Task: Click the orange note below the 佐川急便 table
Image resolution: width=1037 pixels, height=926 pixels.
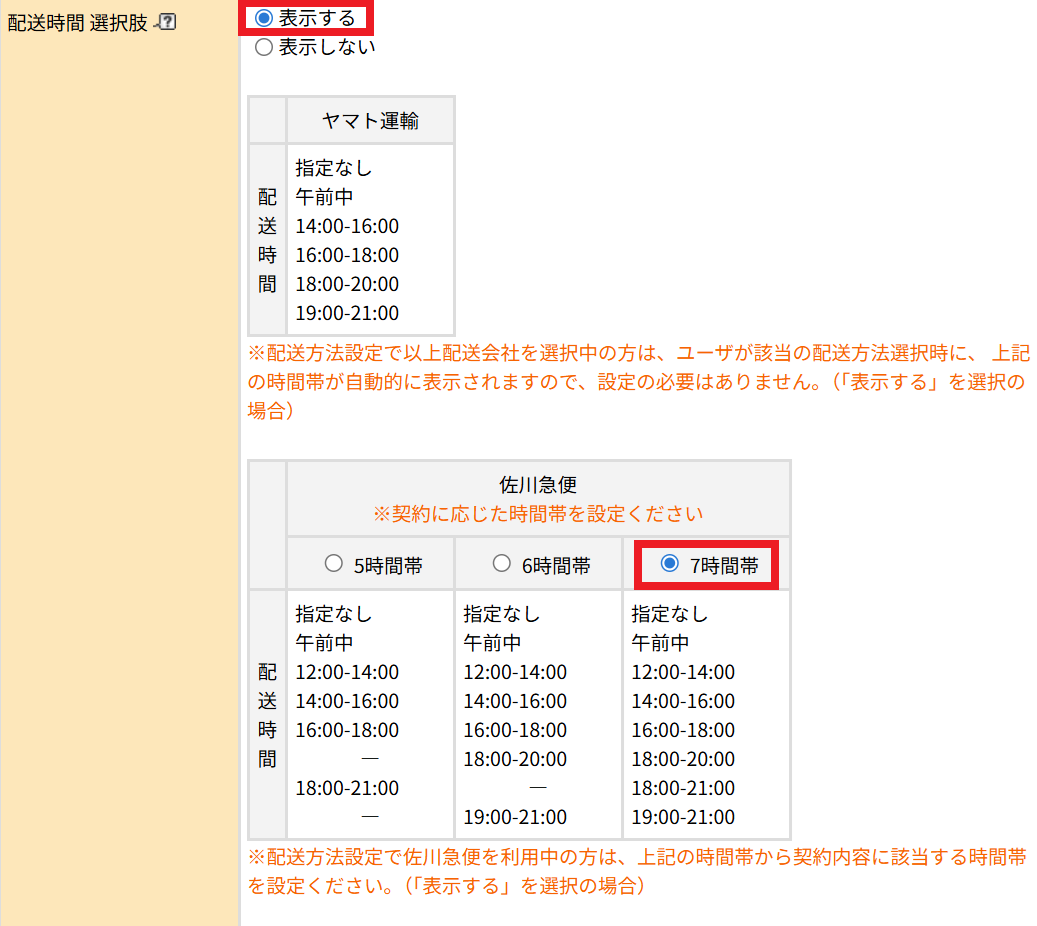Action: click(x=636, y=872)
